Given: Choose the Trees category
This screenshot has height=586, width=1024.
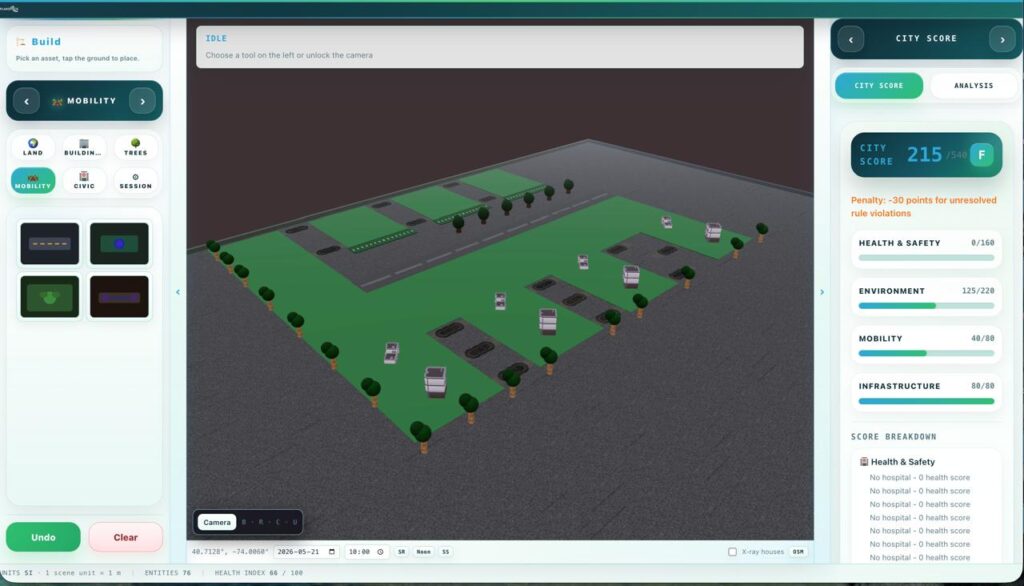Looking at the screenshot, I should coord(135,147).
